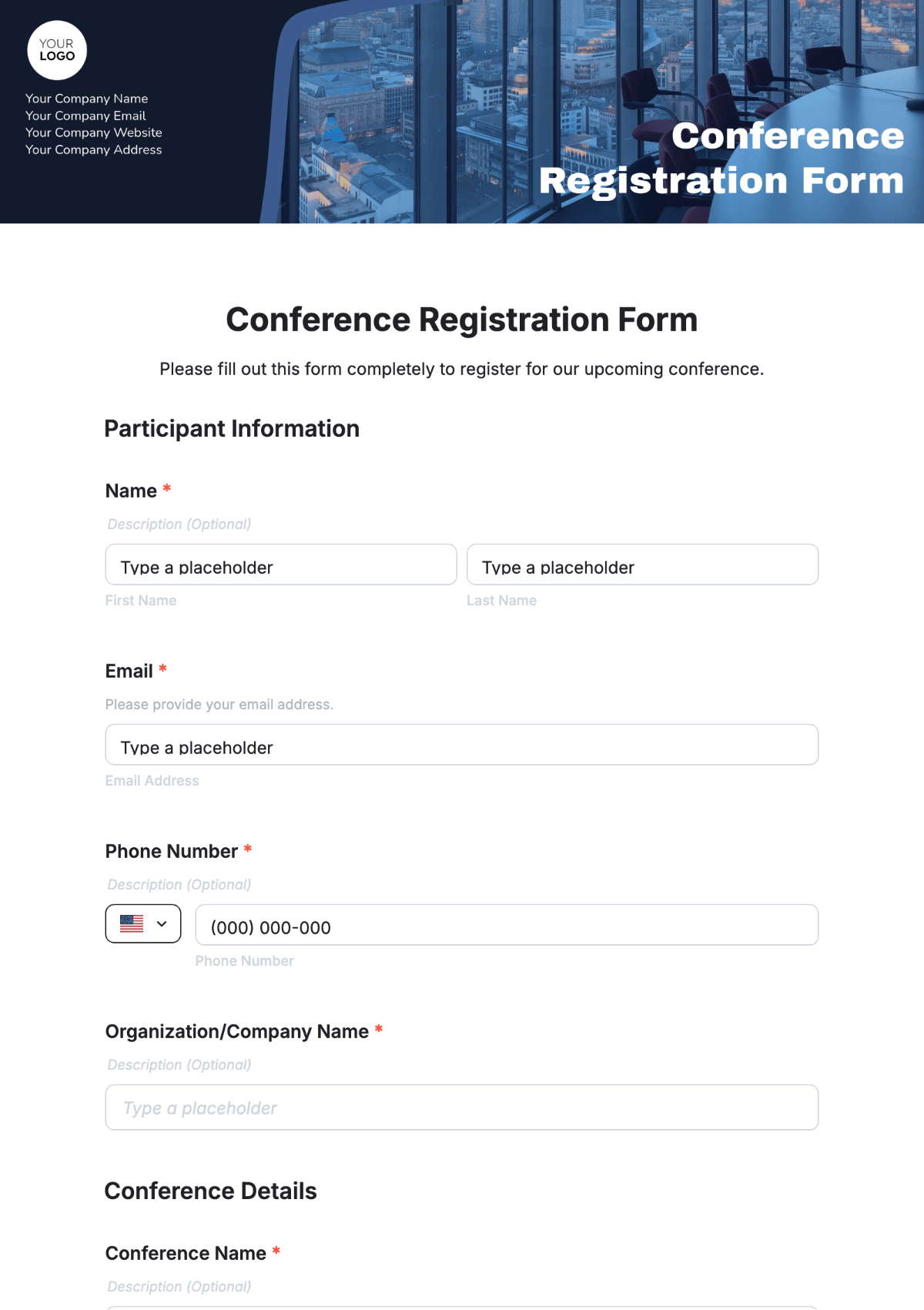Viewport: 924px width, 1310px height.
Task: Click the phone number input field
Action: [x=507, y=925]
